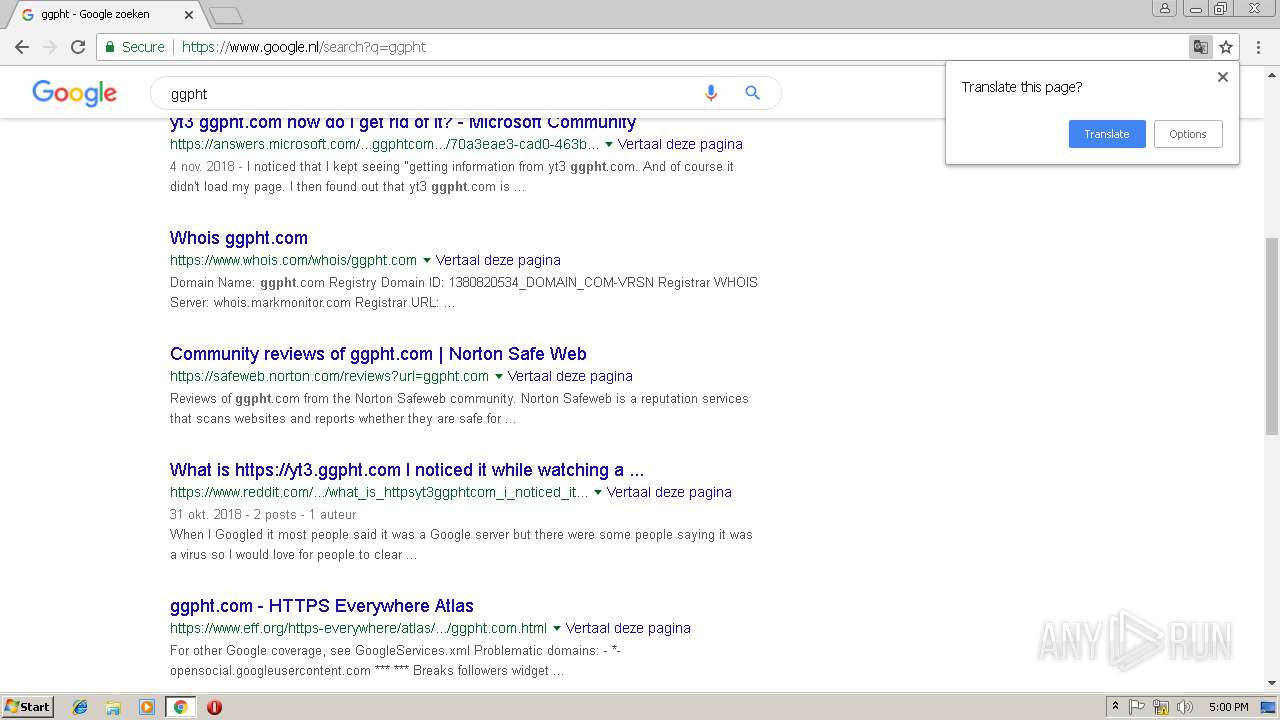Open the Microsoft Community yt3 ggpht.com result

click(403, 122)
